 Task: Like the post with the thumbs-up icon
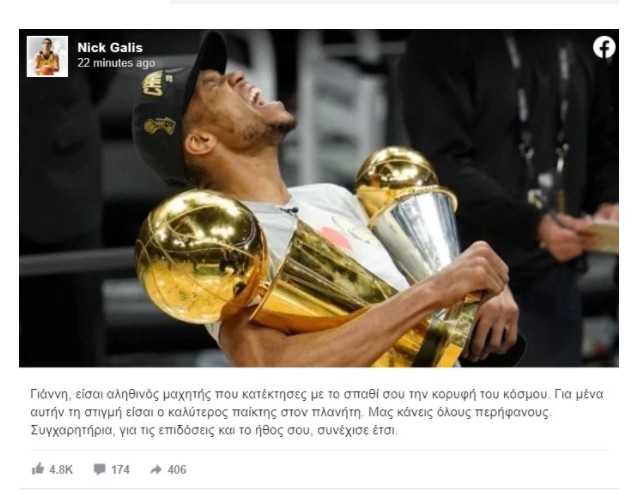[x=38, y=469]
